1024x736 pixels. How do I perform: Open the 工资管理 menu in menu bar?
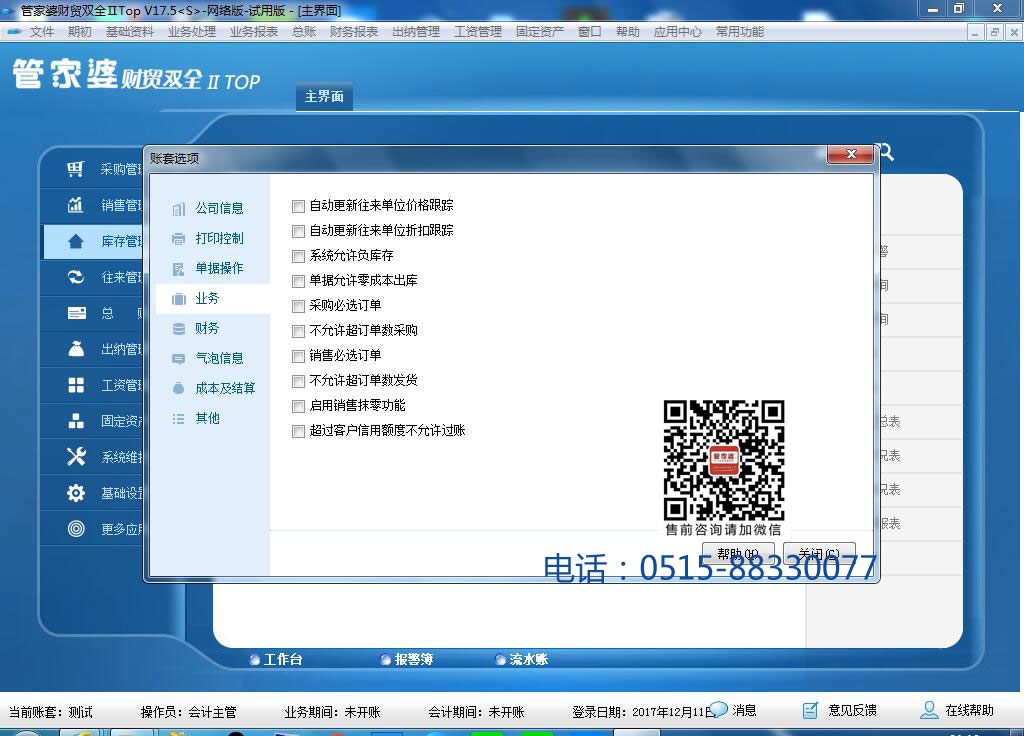coord(478,31)
